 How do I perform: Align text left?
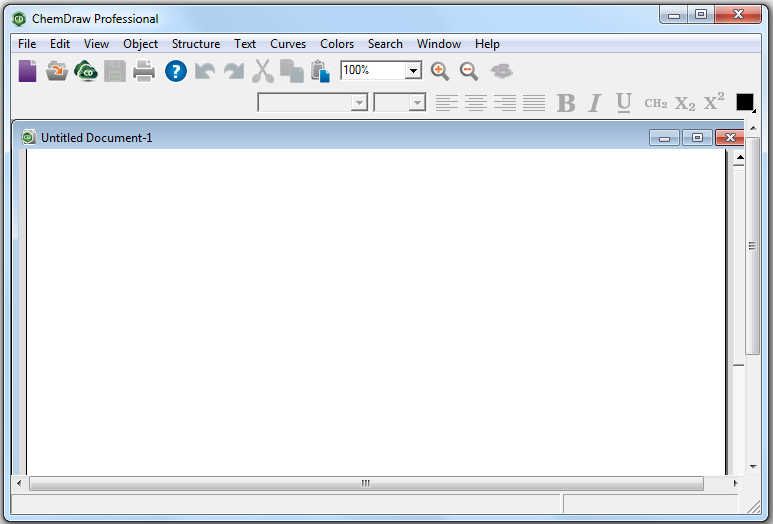coord(447,103)
